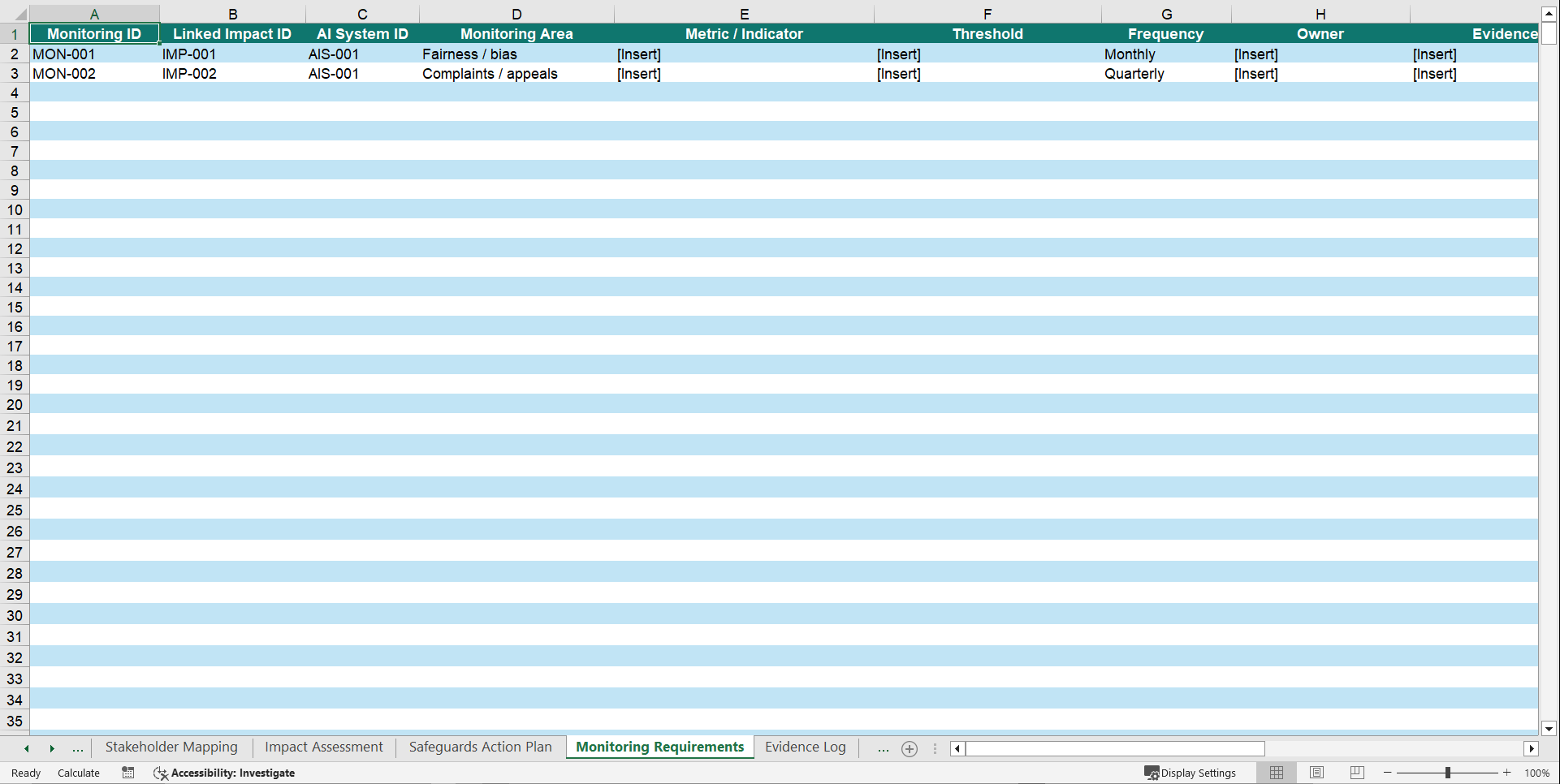Viewport: 1560px width, 784px height.
Task: Select cell MON-001
Action: (94, 54)
